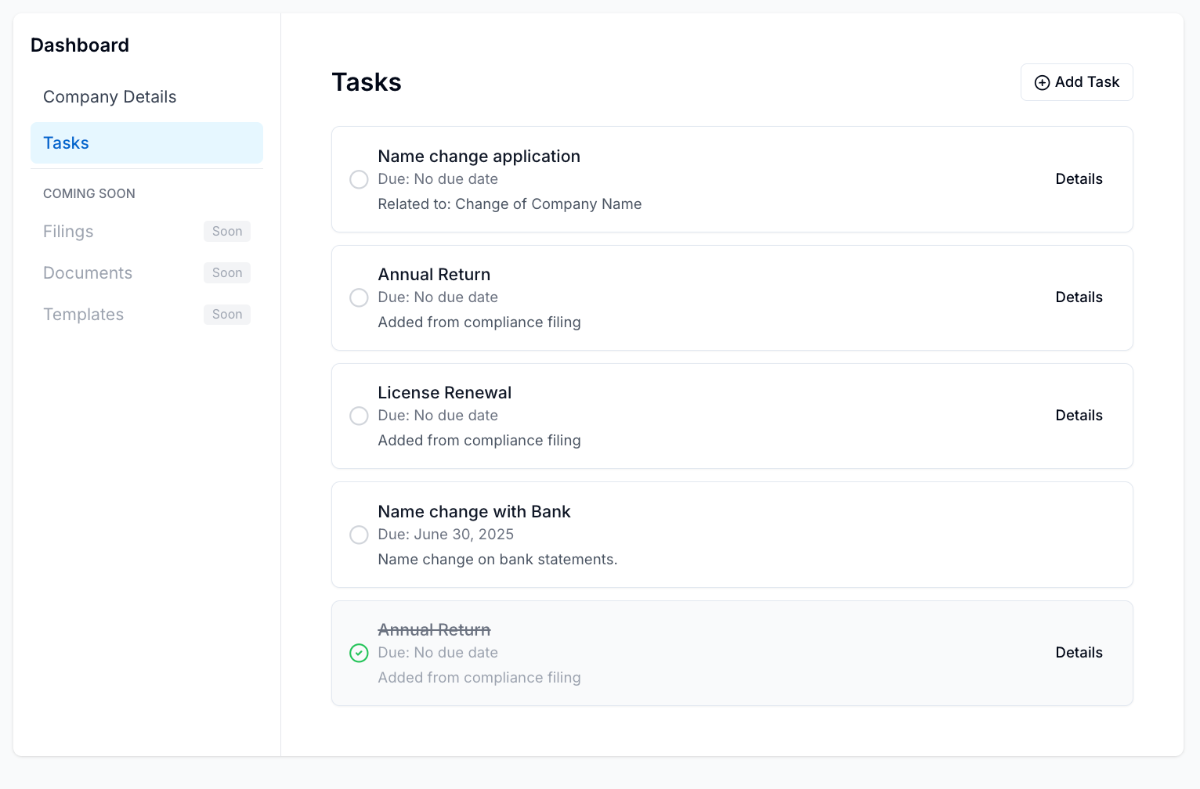Click the Soon badge next to Documents
The image size is (1200, 789).
[x=227, y=273]
